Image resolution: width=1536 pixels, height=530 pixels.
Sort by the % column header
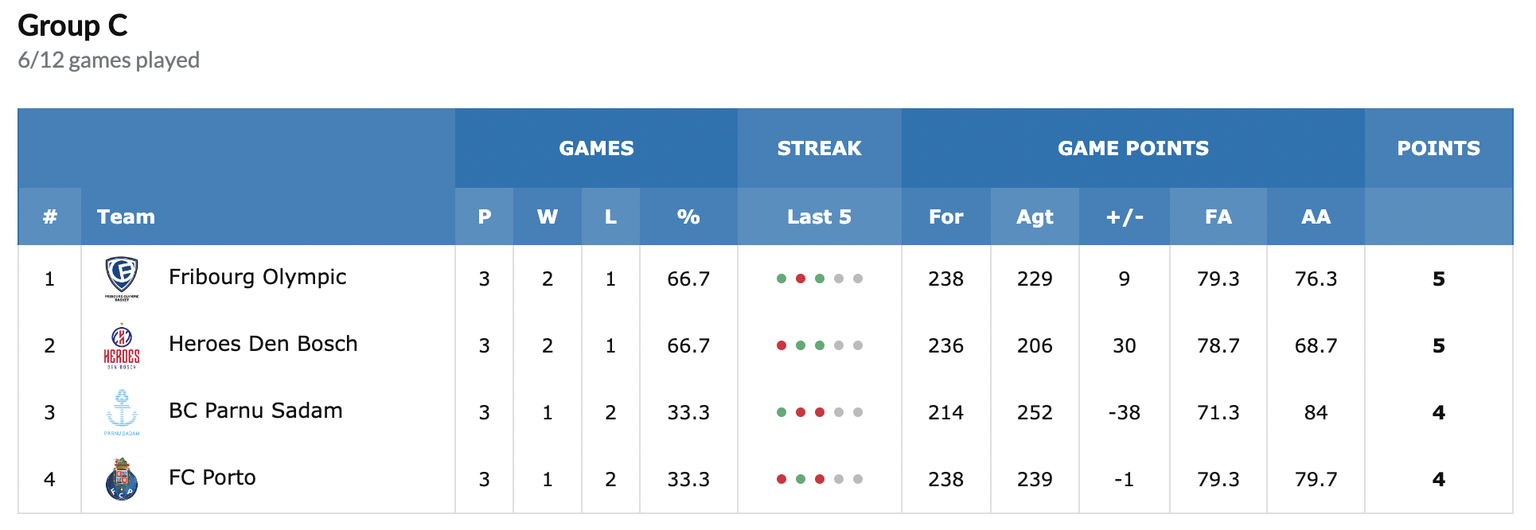pos(688,217)
